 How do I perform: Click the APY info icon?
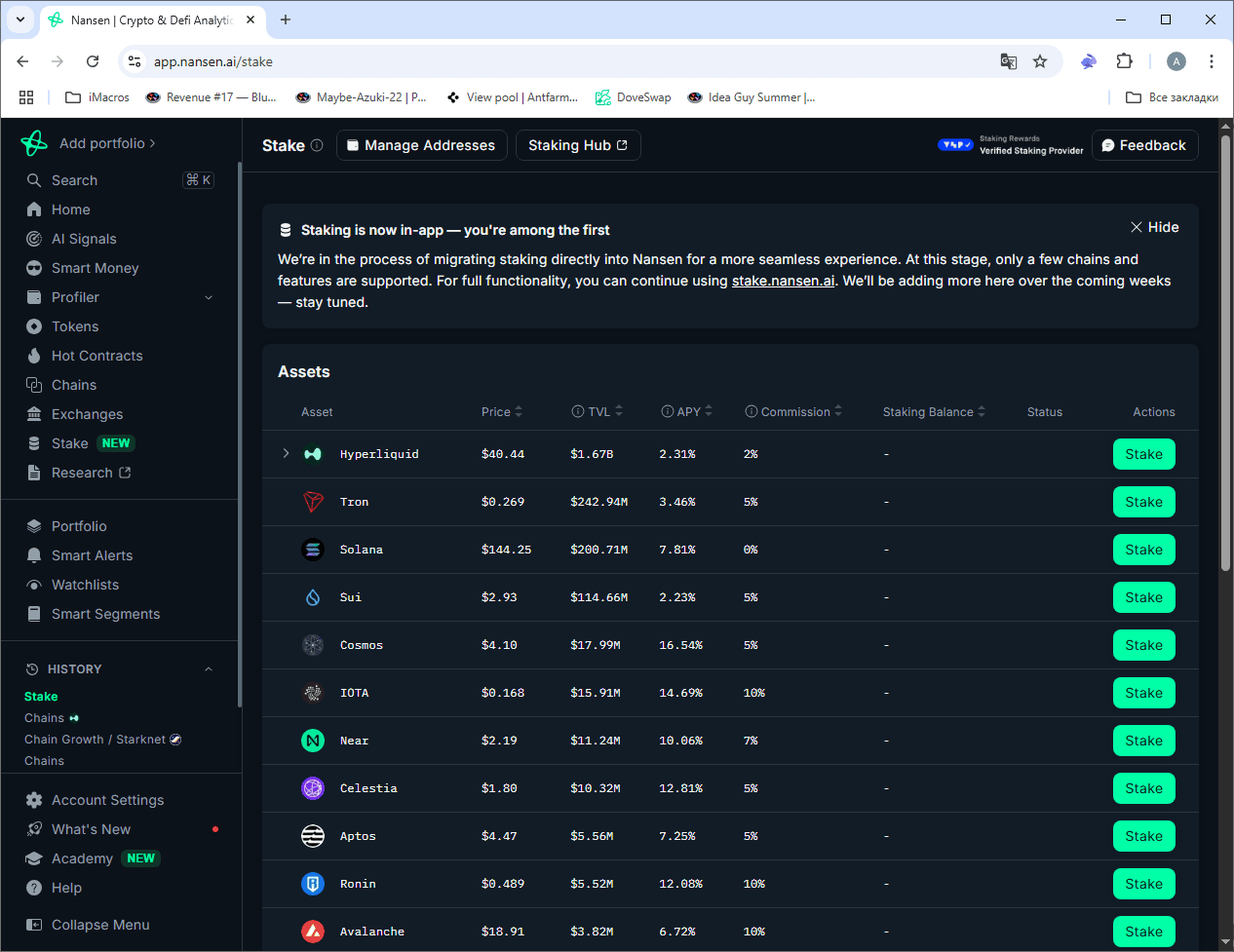pyautogui.click(x=668, y=412)
